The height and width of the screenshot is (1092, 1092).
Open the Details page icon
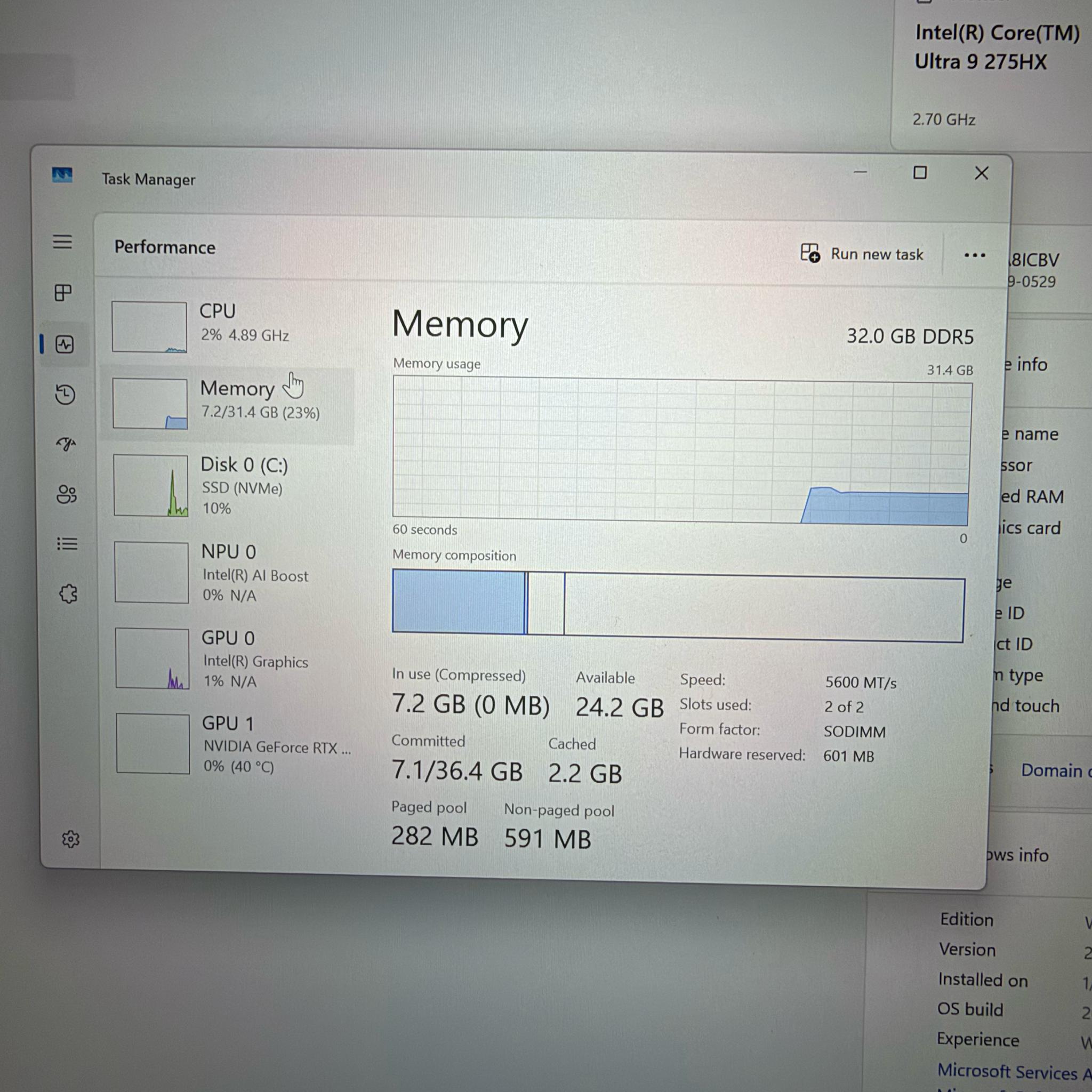(x=67, y=544)
